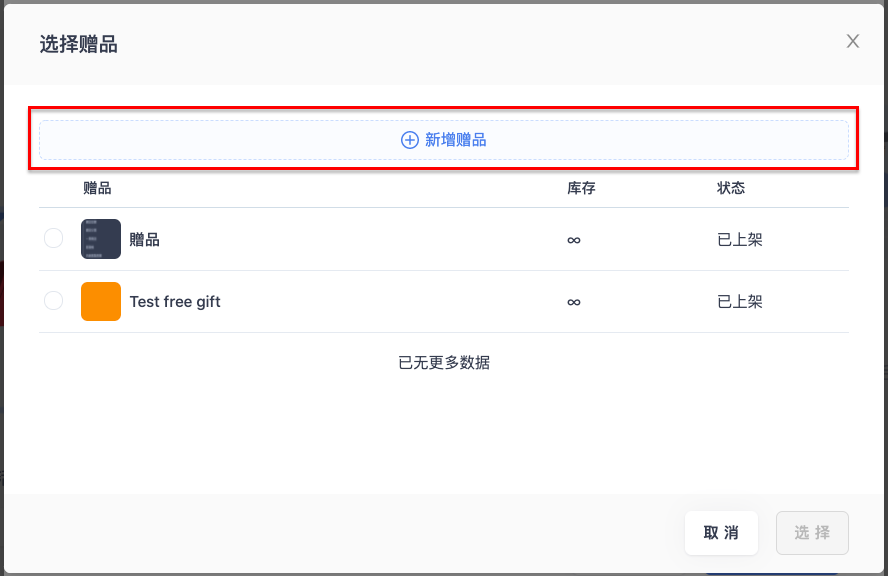Click the dark thumbnail of 赠品 item
The width and height of the screenshot is (888, 576).
101,239
